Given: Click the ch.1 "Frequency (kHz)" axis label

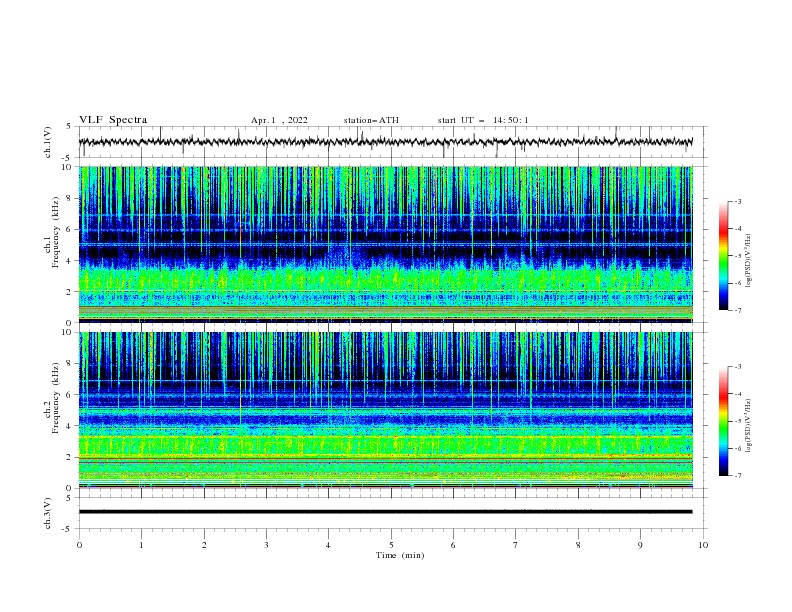Looking at the screenshot, I should click(x=56, y=232).
